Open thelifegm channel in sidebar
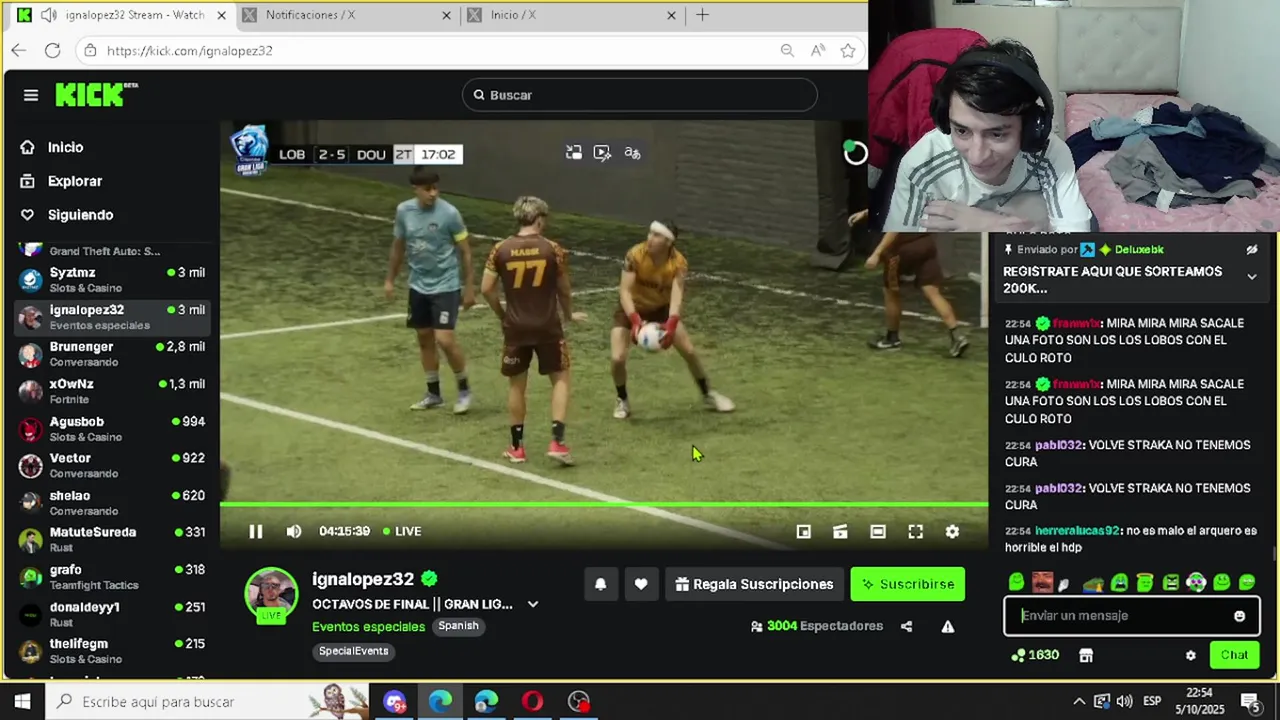This screenshot has height=720, width=1280. (113, 651)
